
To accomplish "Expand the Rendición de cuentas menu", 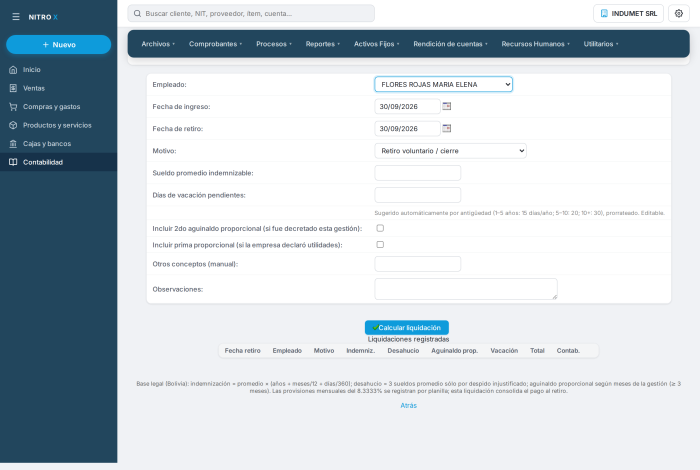I will pyautogui.click(x=450, y=44).
